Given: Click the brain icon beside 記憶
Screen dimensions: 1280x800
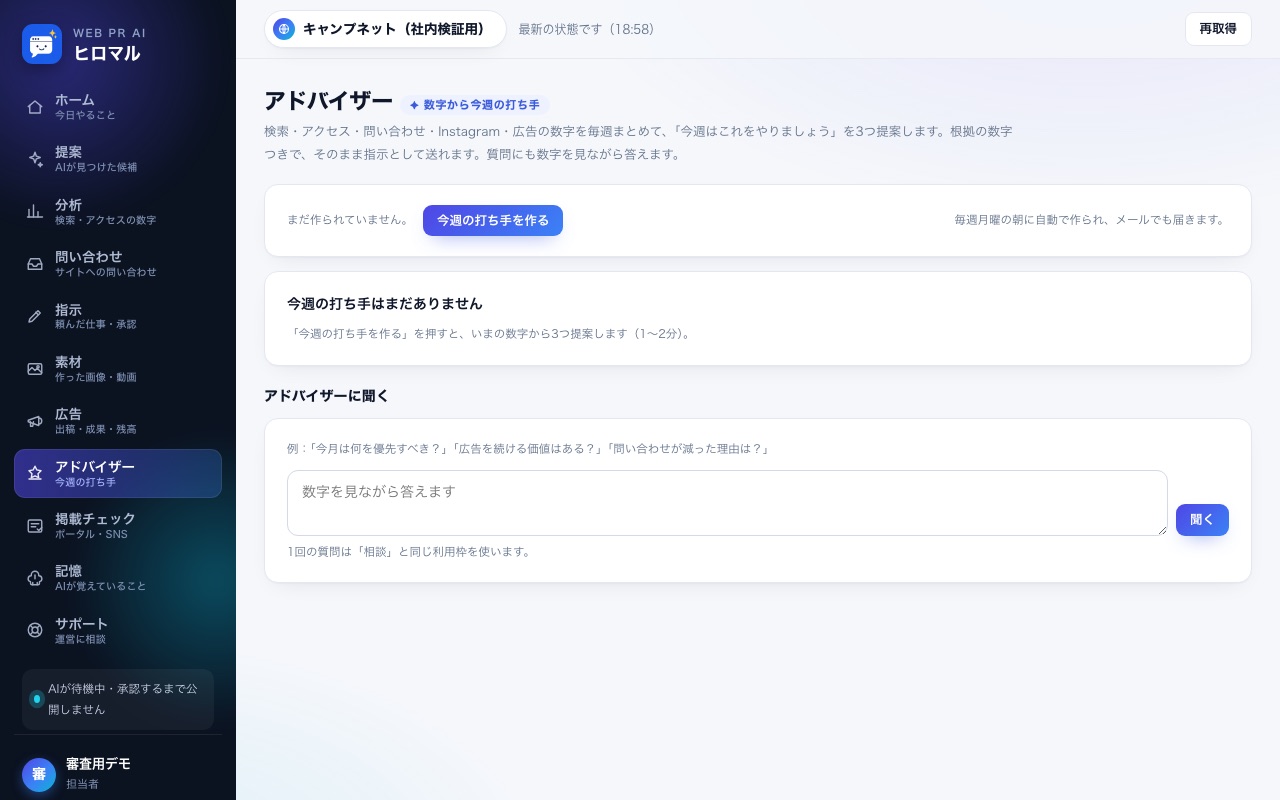Looking at the screenshot, I should (35, 578).
